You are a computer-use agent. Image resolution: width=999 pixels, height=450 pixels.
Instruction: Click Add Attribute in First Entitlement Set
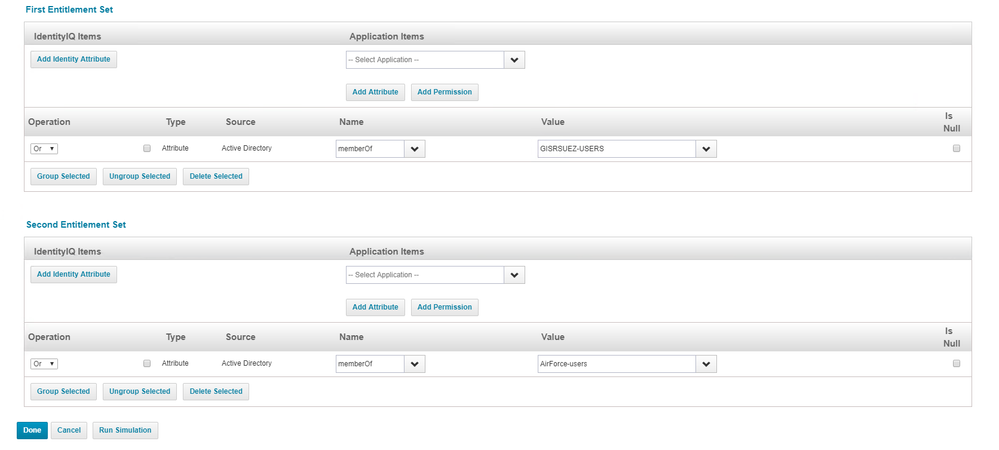pos(375,92)
